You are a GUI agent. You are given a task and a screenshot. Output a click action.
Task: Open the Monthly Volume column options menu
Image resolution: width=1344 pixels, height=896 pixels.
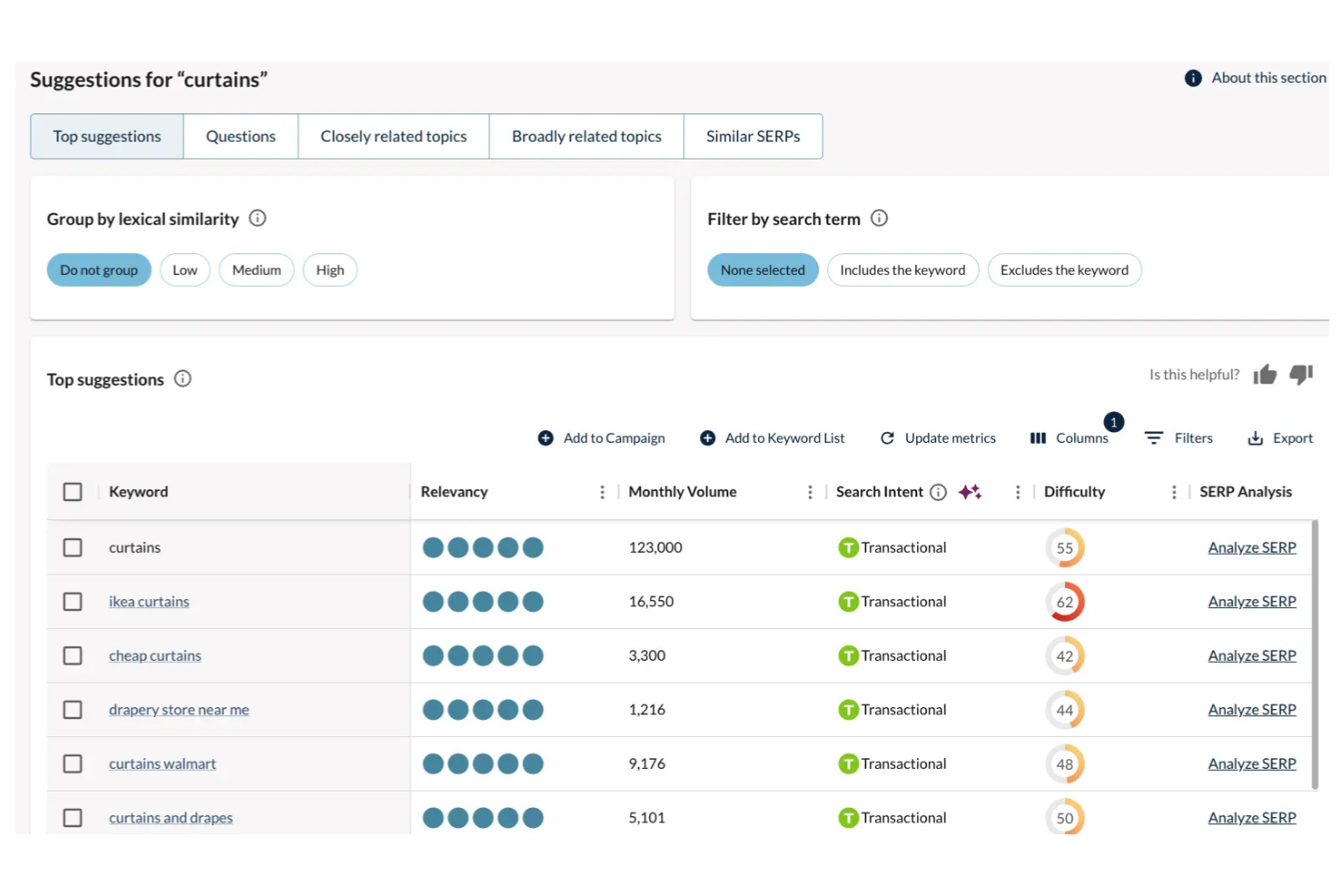click(810, 491)
